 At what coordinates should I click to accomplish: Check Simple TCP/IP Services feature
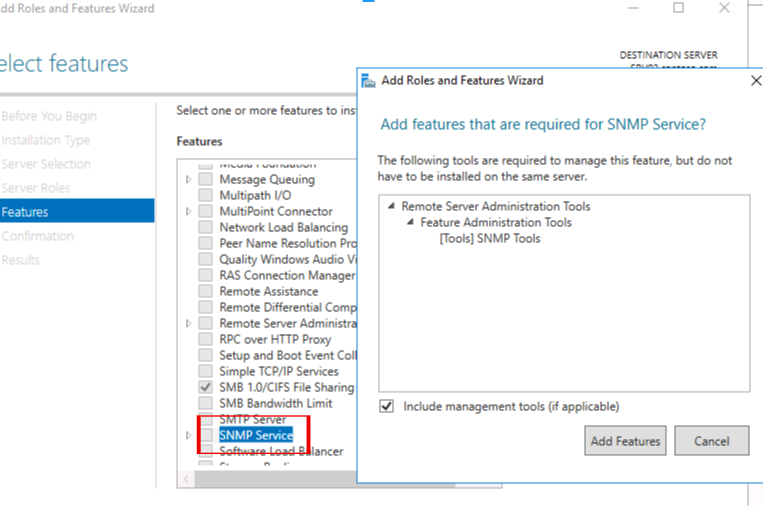[x=205, y=371]
